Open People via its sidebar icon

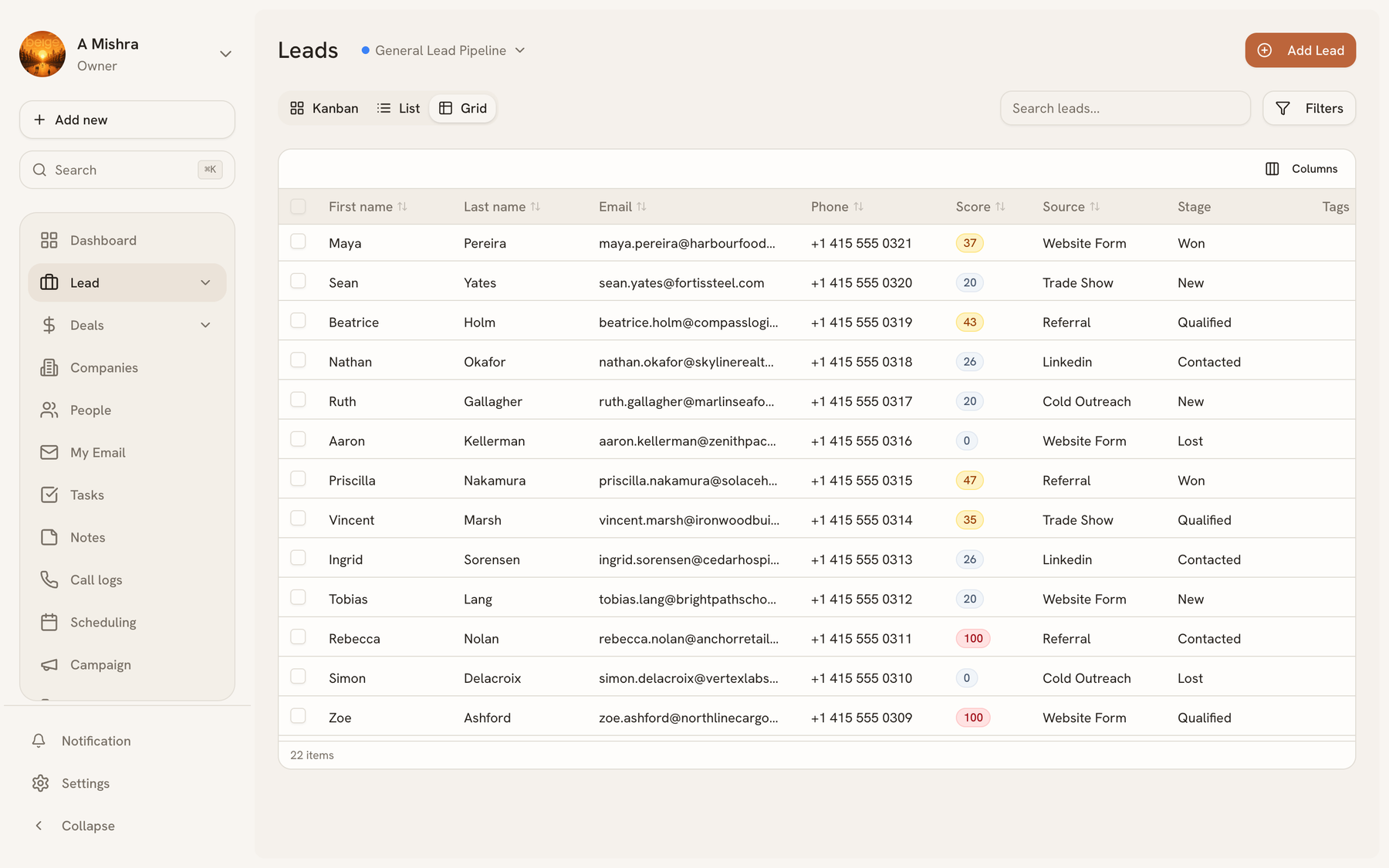click(49, 410)
